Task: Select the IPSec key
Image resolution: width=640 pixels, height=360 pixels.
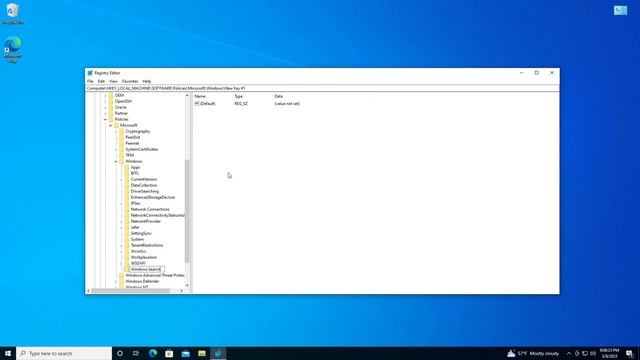Action: [136, 203]
